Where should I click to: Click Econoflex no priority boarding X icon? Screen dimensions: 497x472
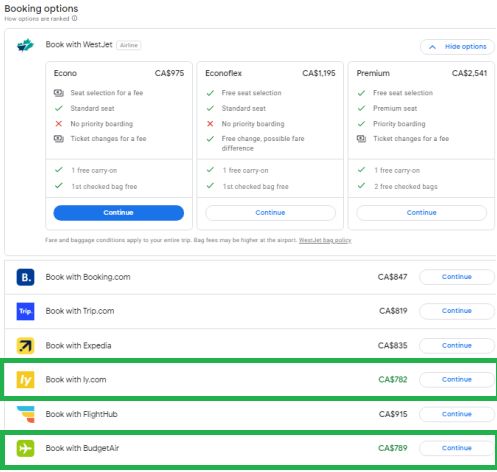point(210,124)
